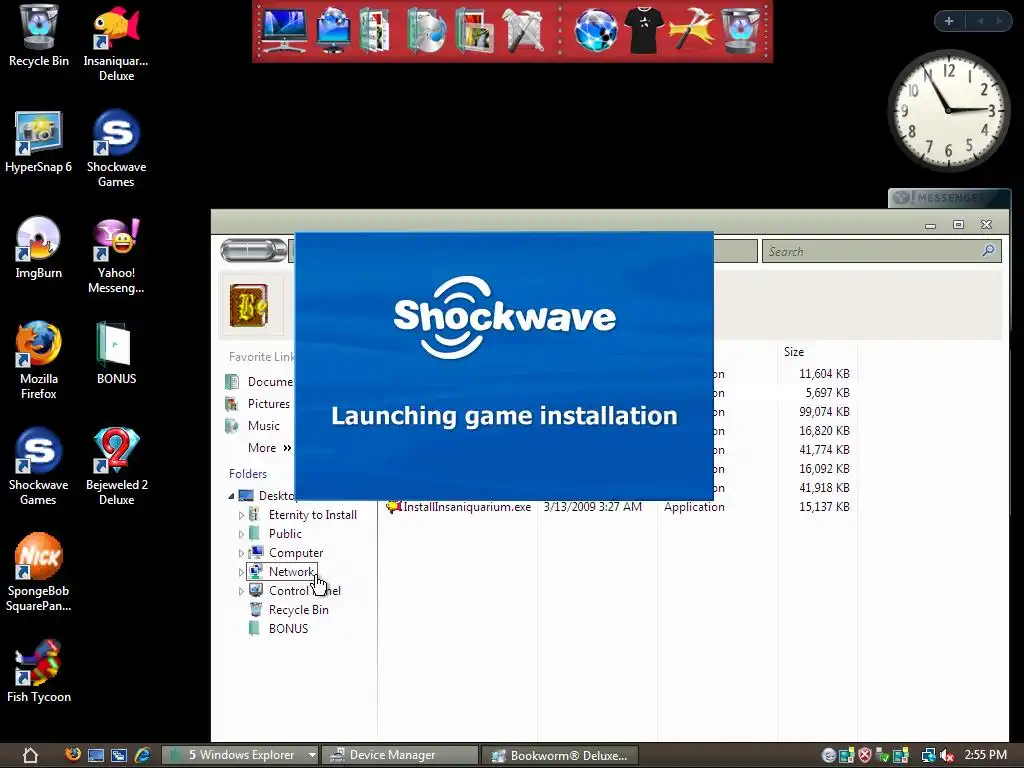Viewport: 1024px width, 768px height.
Task: Switch to Device Manager taskbar button
Action: pyautogui.click(x=400, y=756)
